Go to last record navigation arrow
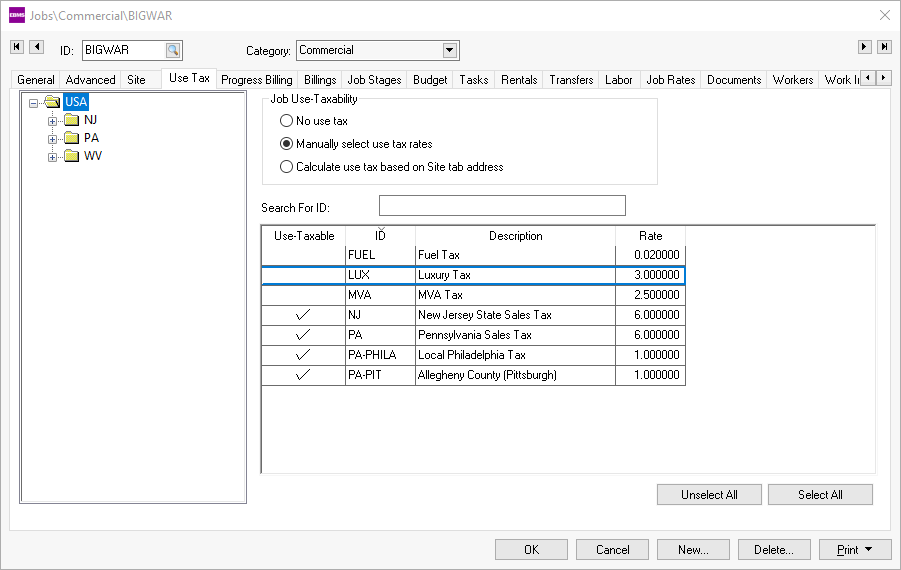Viewport: 901px width, 570px height. (x=884, y=47)
